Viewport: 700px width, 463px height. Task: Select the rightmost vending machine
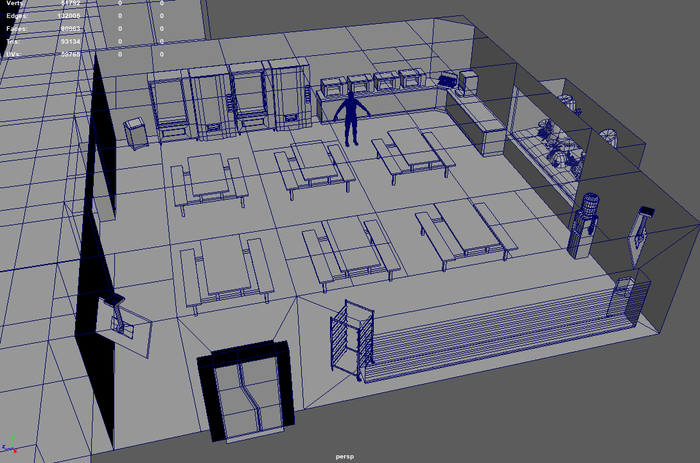pos(287,94)
